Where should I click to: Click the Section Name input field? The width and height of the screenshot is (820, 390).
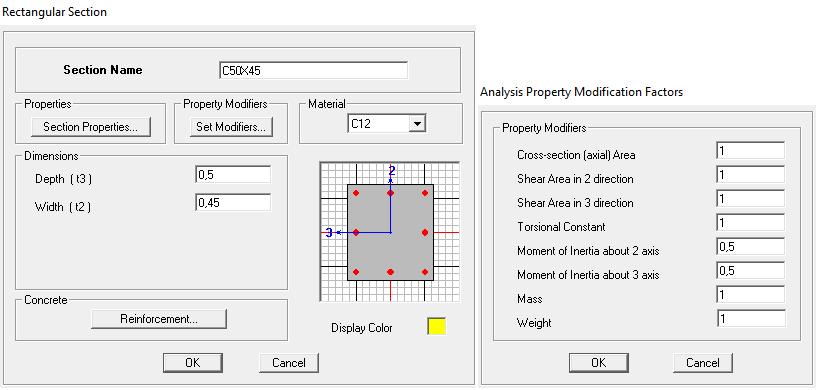(313, 70)
